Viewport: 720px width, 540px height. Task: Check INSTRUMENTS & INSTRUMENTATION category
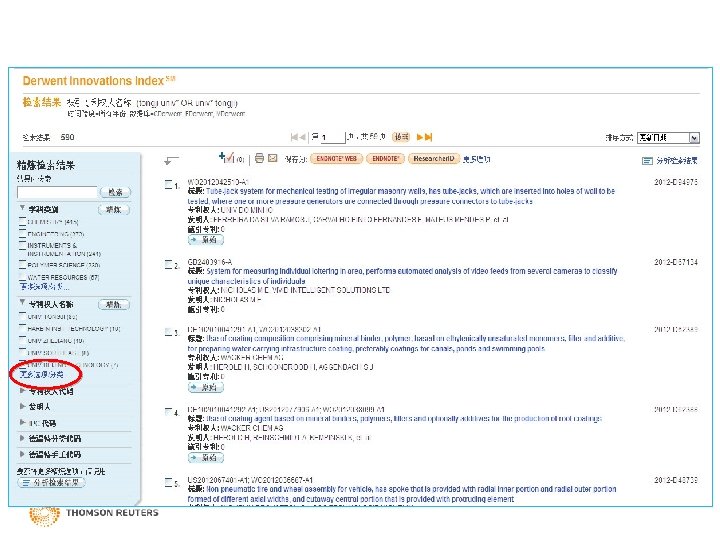22,245
